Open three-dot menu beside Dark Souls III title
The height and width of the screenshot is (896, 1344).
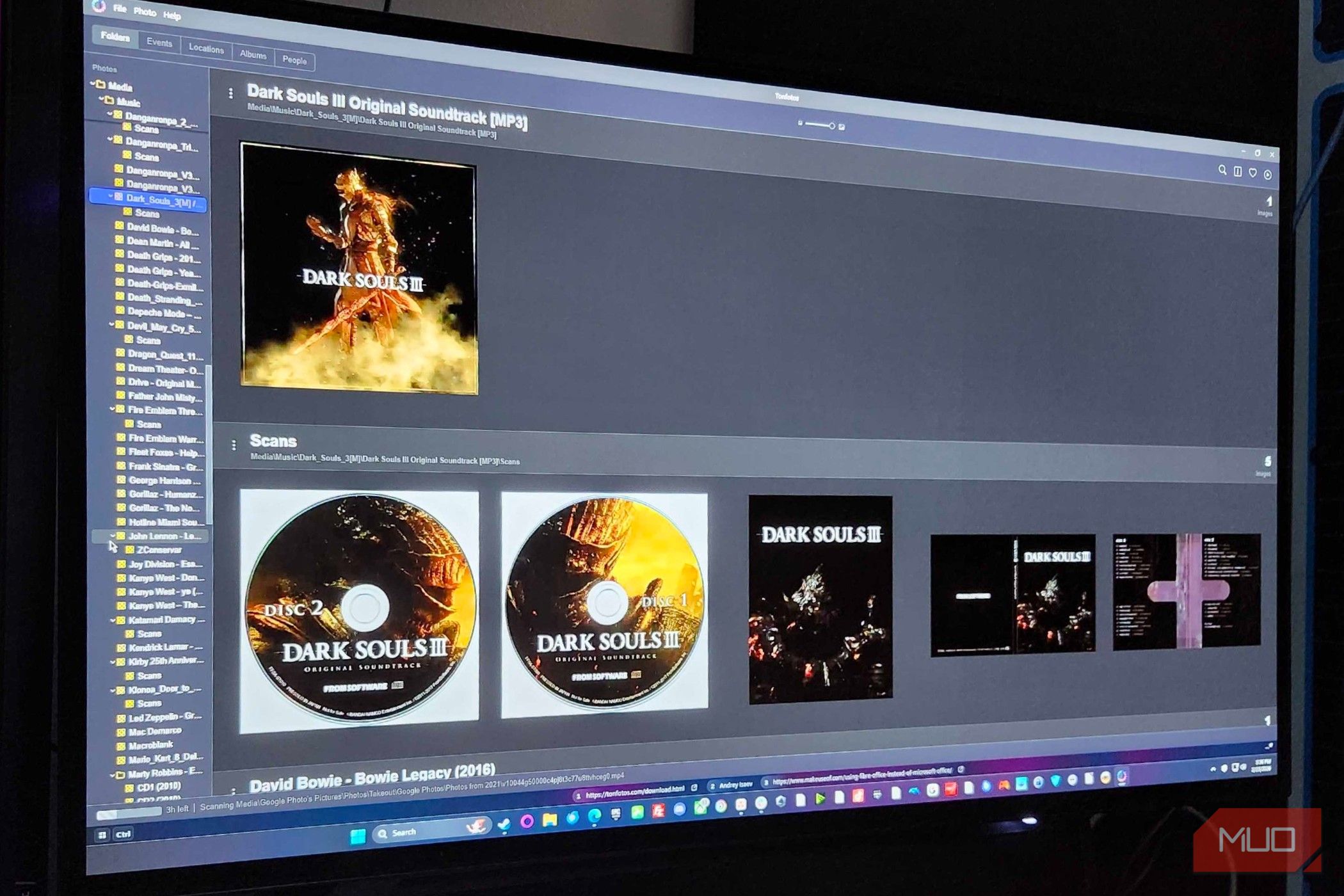click(230, 94)
